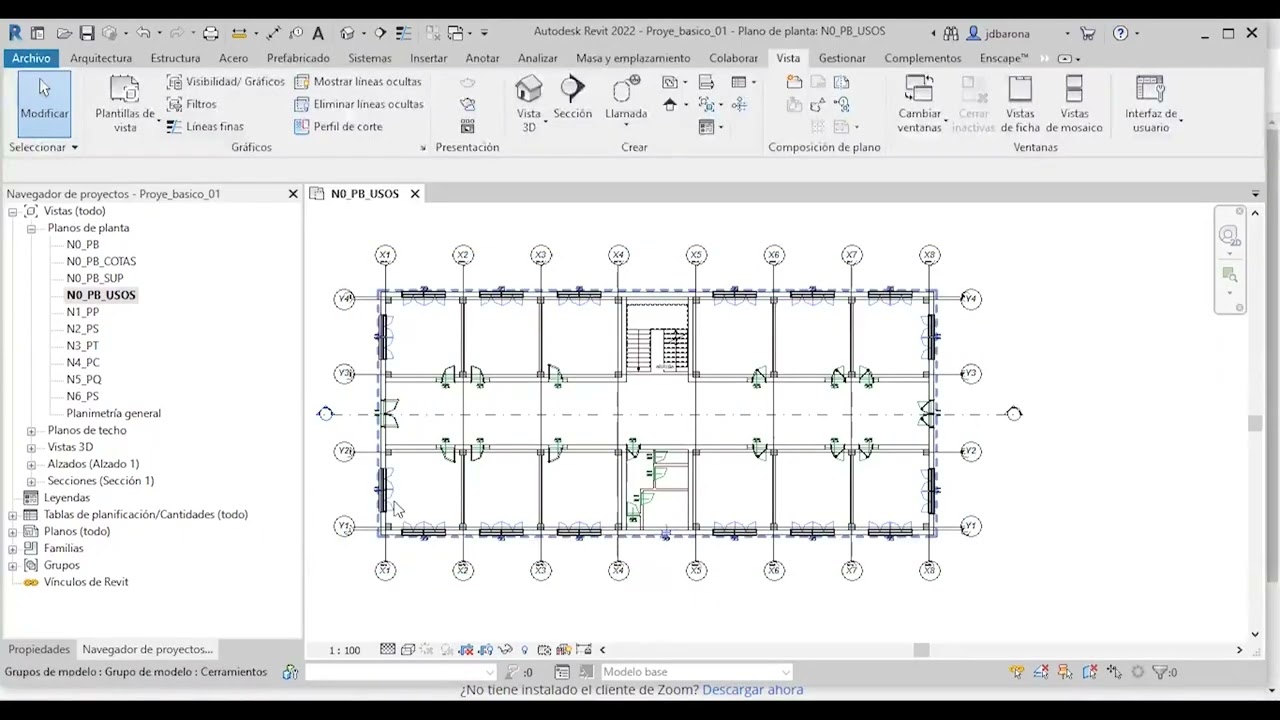Image resolution: width=1280 pixels, height=720 pixels.
Task: Open N0_PB_COTAS view in browser
Action: click(x=101, y=262)
